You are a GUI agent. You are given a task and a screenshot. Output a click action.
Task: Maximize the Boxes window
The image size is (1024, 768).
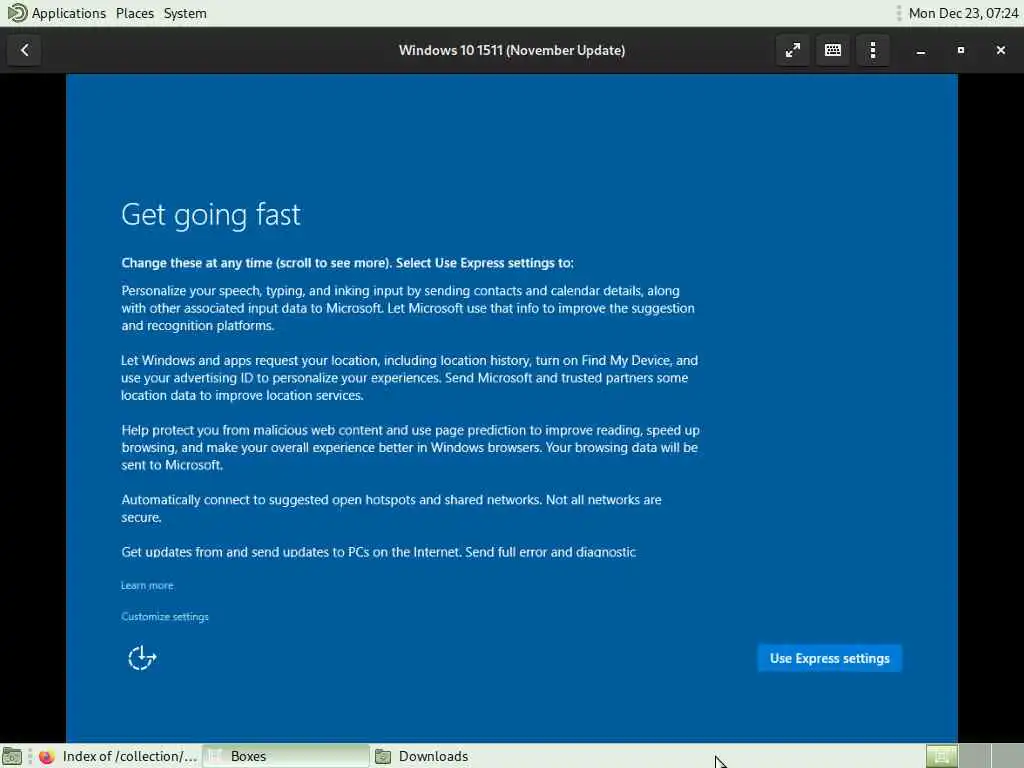pos(961,50)
